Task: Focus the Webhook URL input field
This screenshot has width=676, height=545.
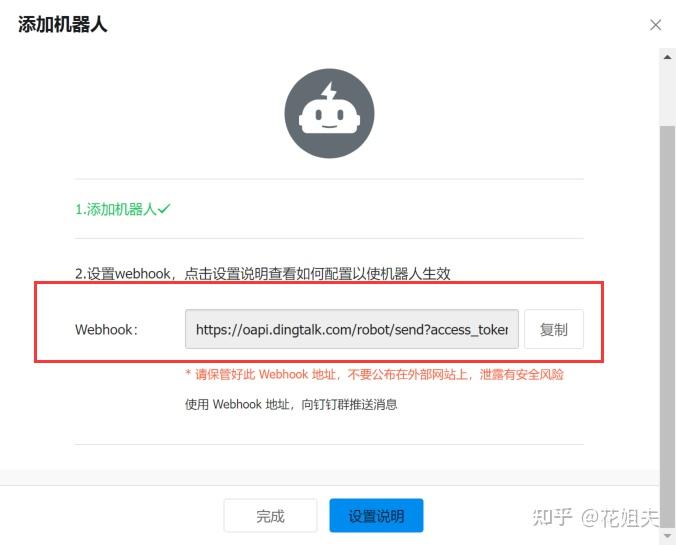Action: click(x=352, y=329)
